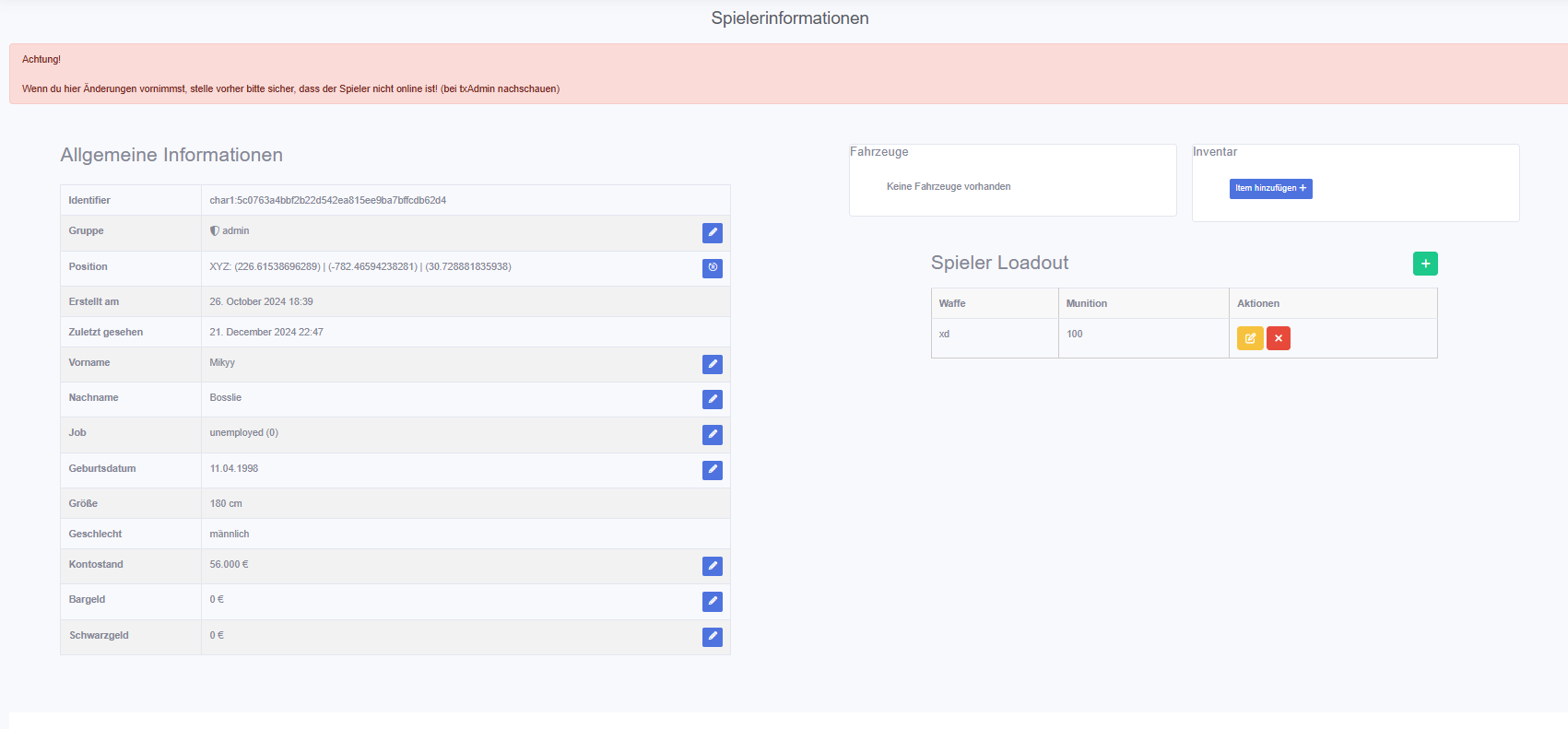Image resolution: width=1568 pixels, height=729 pixels.
Task: Edit the Schwarzgeld amount
Action: [x=712, y=637]
